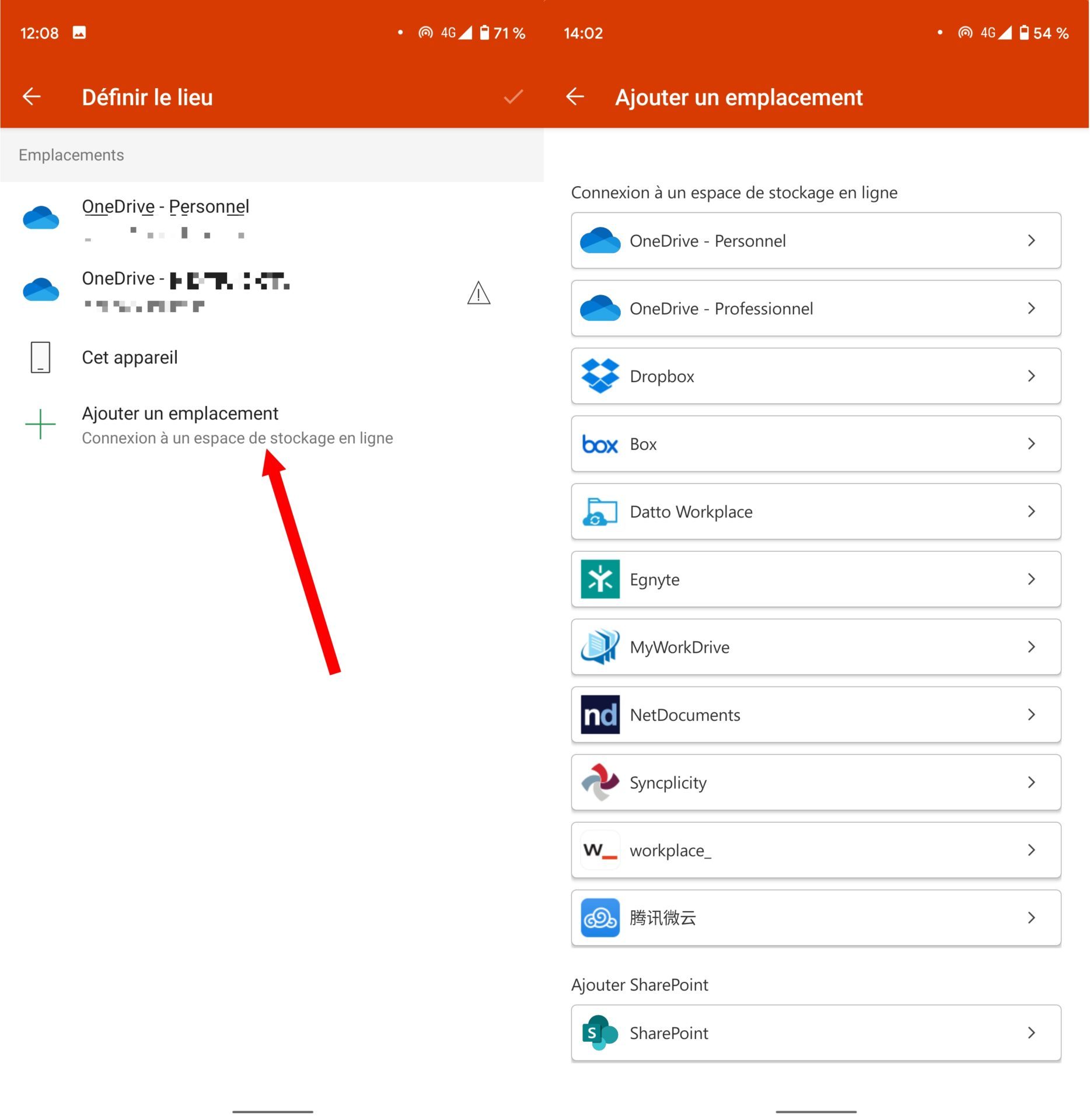Tap the workplace_ logo icon
The image size is (1090, 1120).
point(600,850)
